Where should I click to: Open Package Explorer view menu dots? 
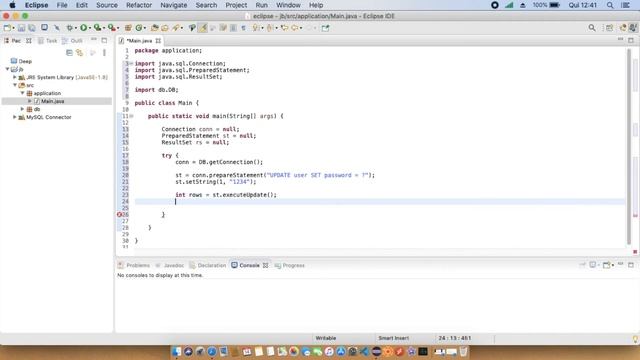pos(104,53)
